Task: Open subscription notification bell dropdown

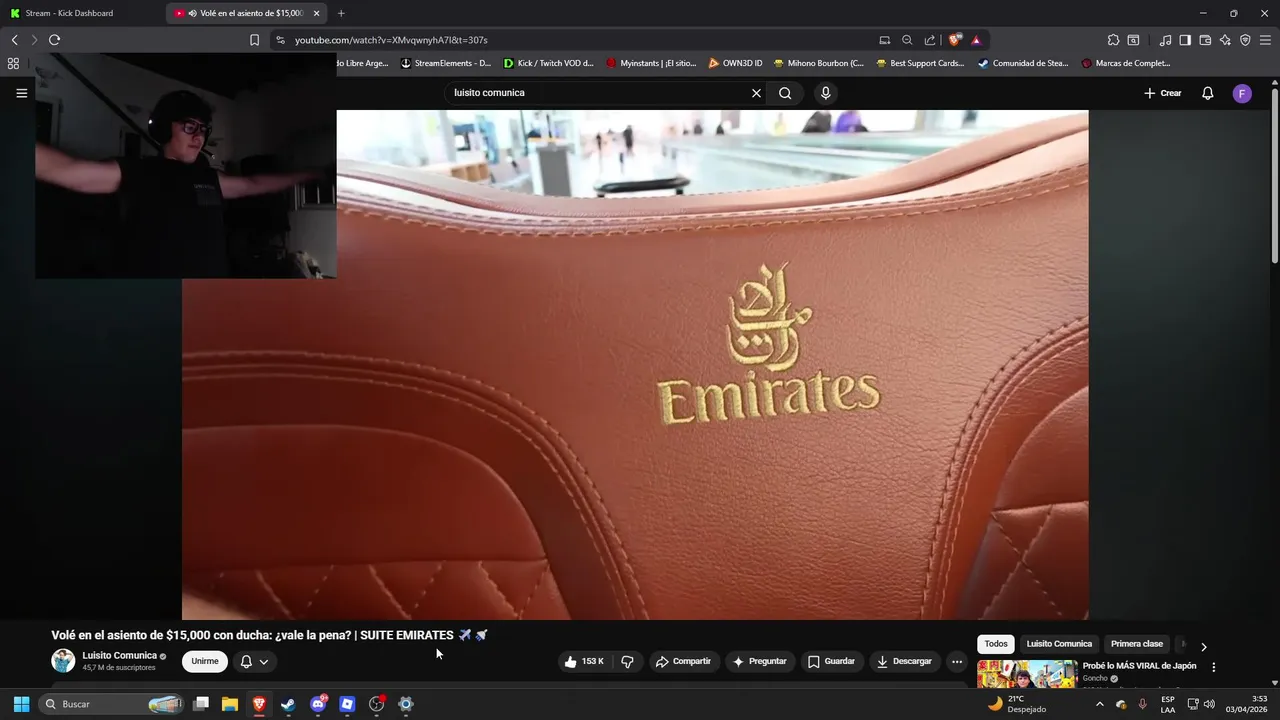Action: [254, 661]
